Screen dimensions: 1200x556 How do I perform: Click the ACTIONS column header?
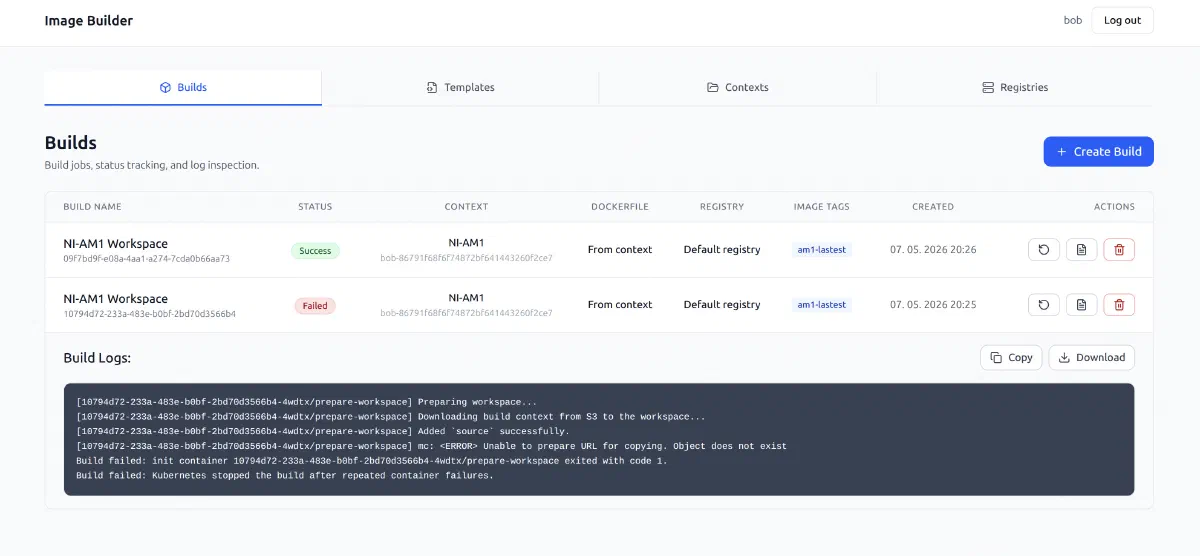(1114, 207)
